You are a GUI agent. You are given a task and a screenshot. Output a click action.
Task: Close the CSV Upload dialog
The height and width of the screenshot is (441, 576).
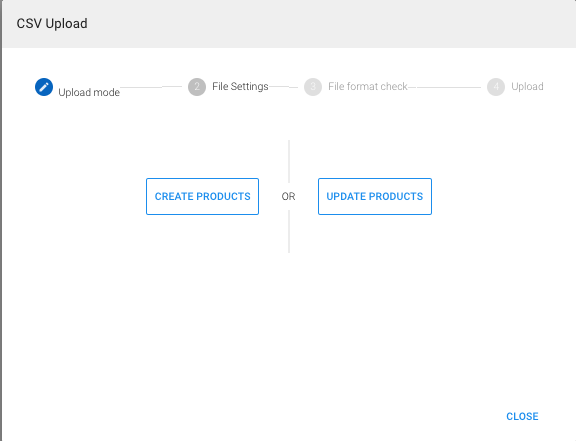pyautogui.click(x=522, y=416)
